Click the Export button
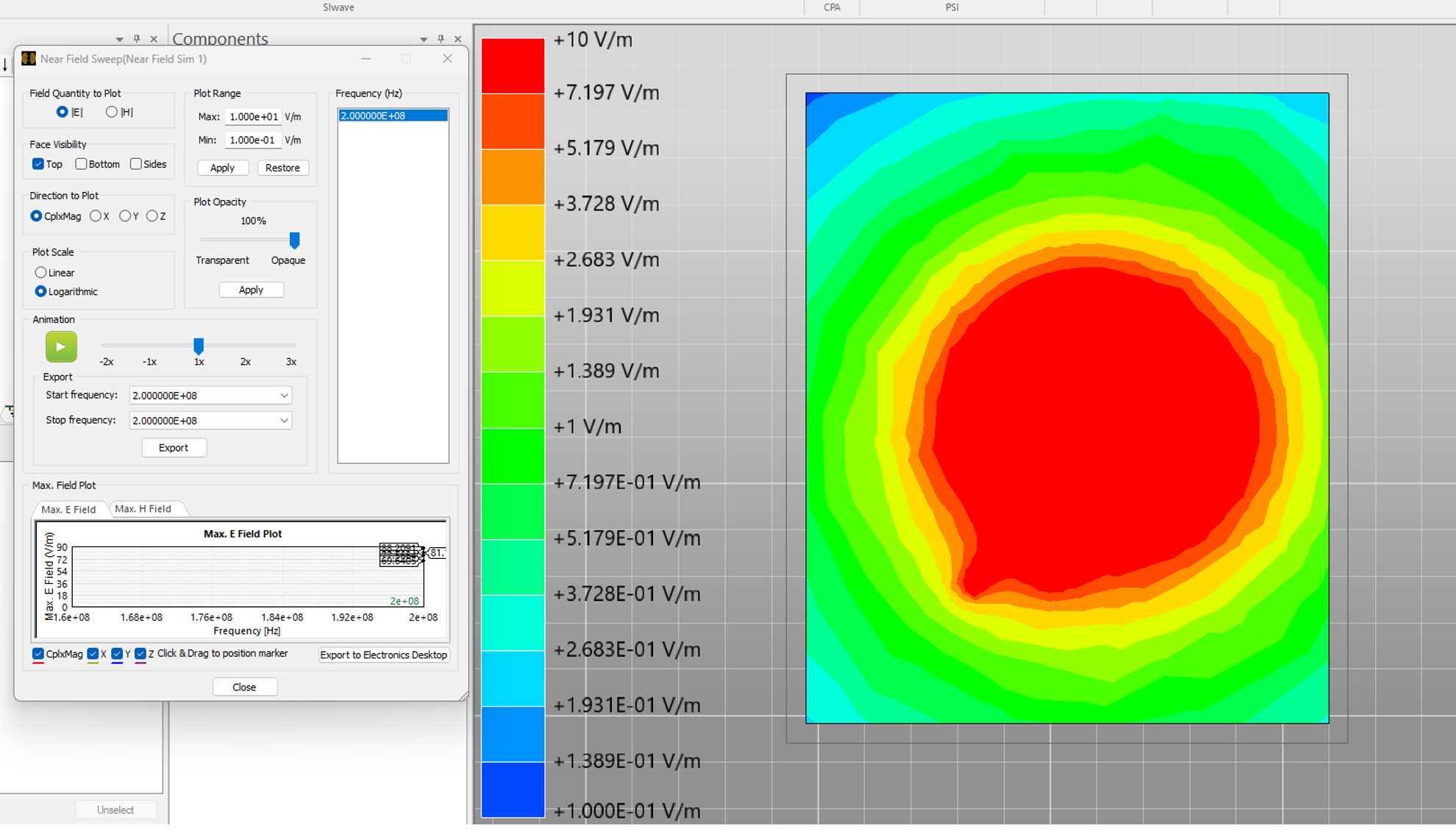This screenshot has width=1456, height=834. point(174,448)
